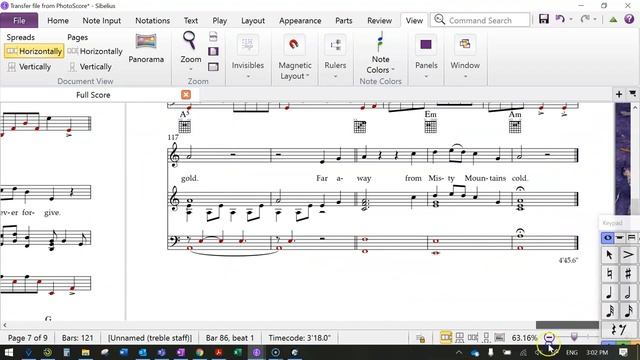640x360 pixels.
Task: Toggle status bar single pages horizontally view
Action: pos(473,338)
